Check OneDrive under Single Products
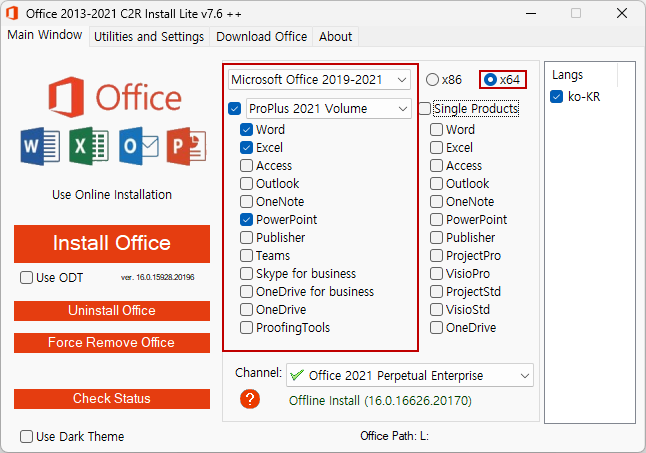This screenshot has height=453, width=646. [436, 328]
